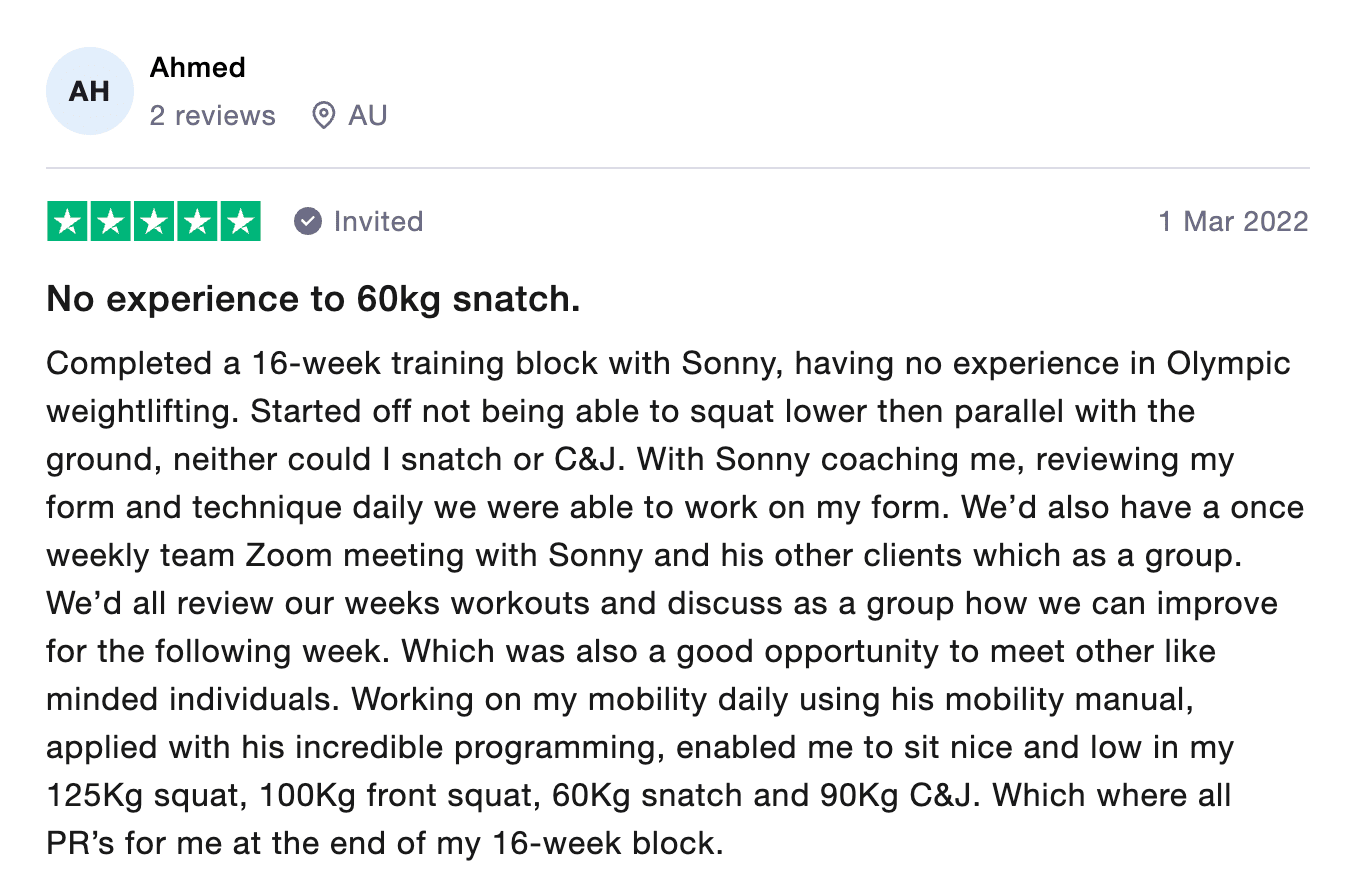Click the AU country label
Viewport: 1352px width, 890px height.
(x=367, y=116)
